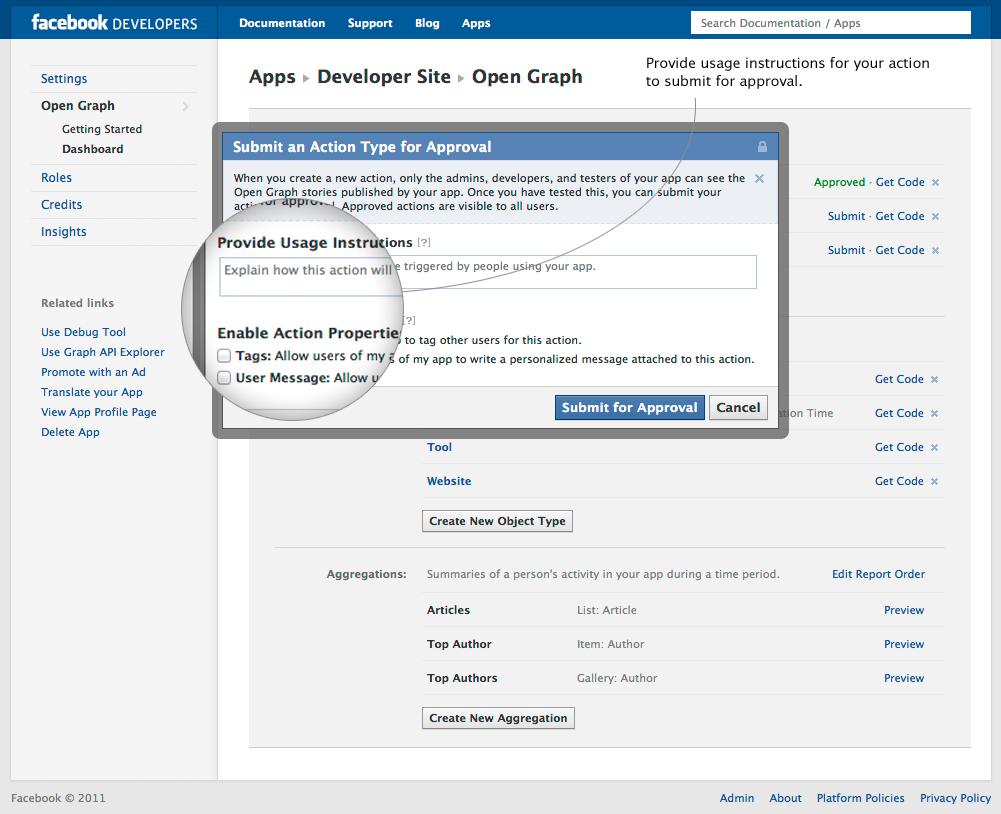
Task: Click Create New Aggregation button
Action: point(498,718)
